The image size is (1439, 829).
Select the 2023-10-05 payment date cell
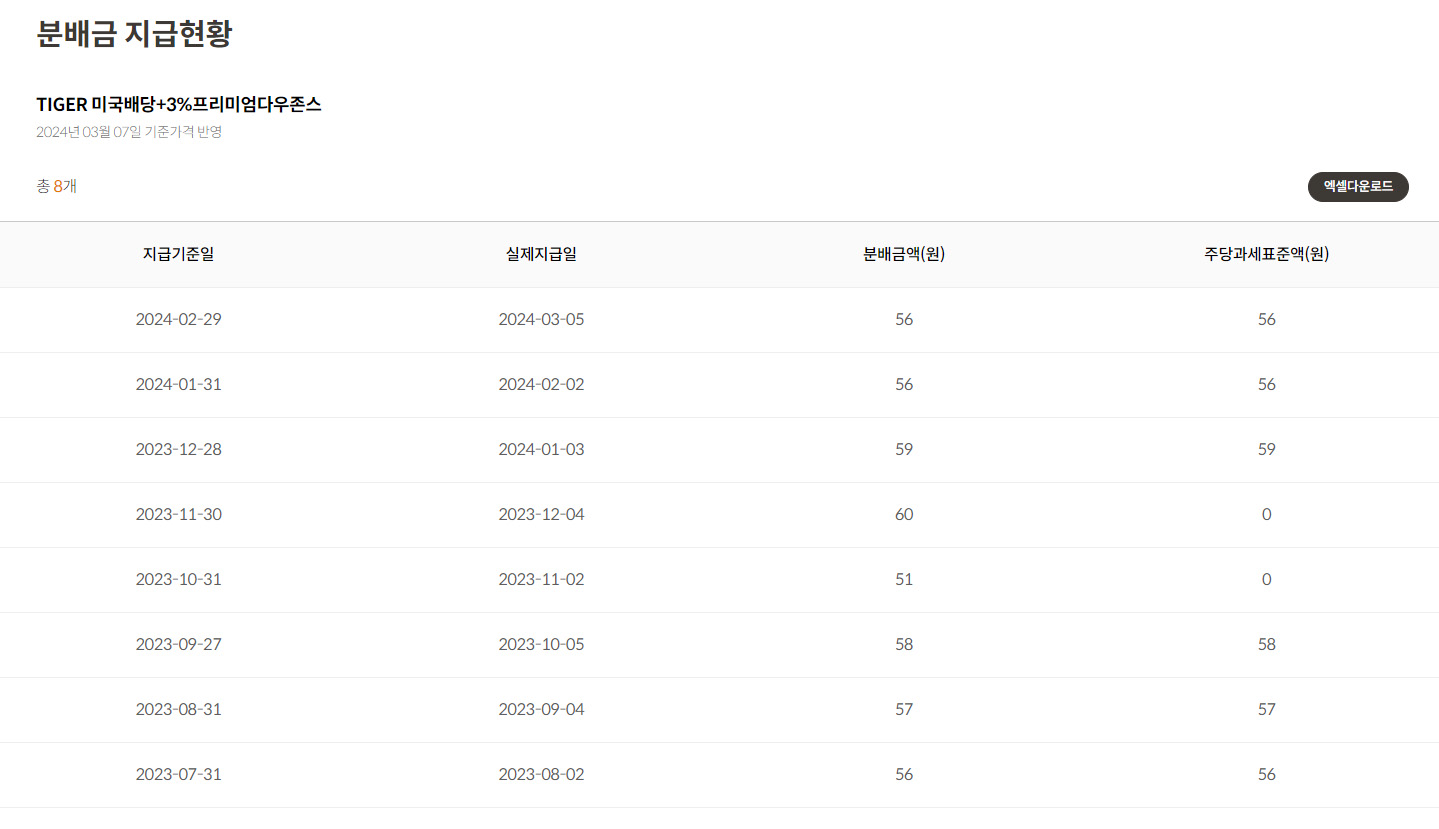click(x=541, y=645)
